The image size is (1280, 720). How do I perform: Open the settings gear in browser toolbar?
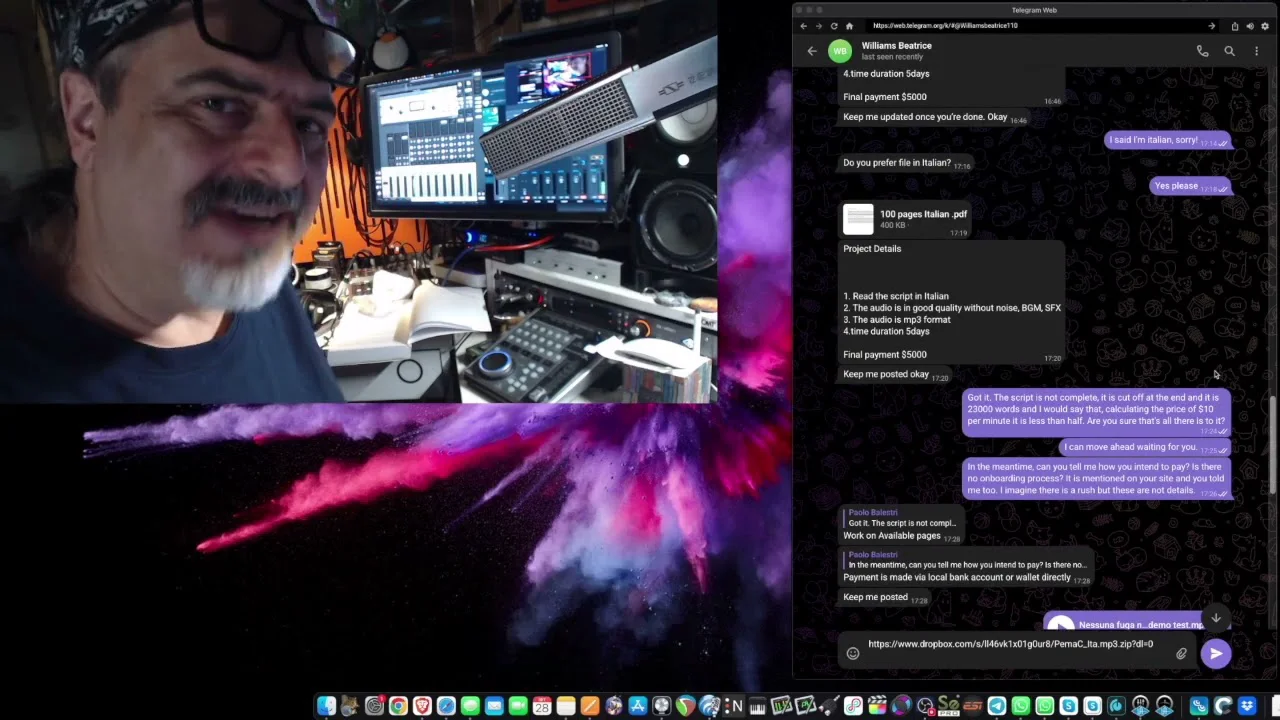(x=1264, y=26)
